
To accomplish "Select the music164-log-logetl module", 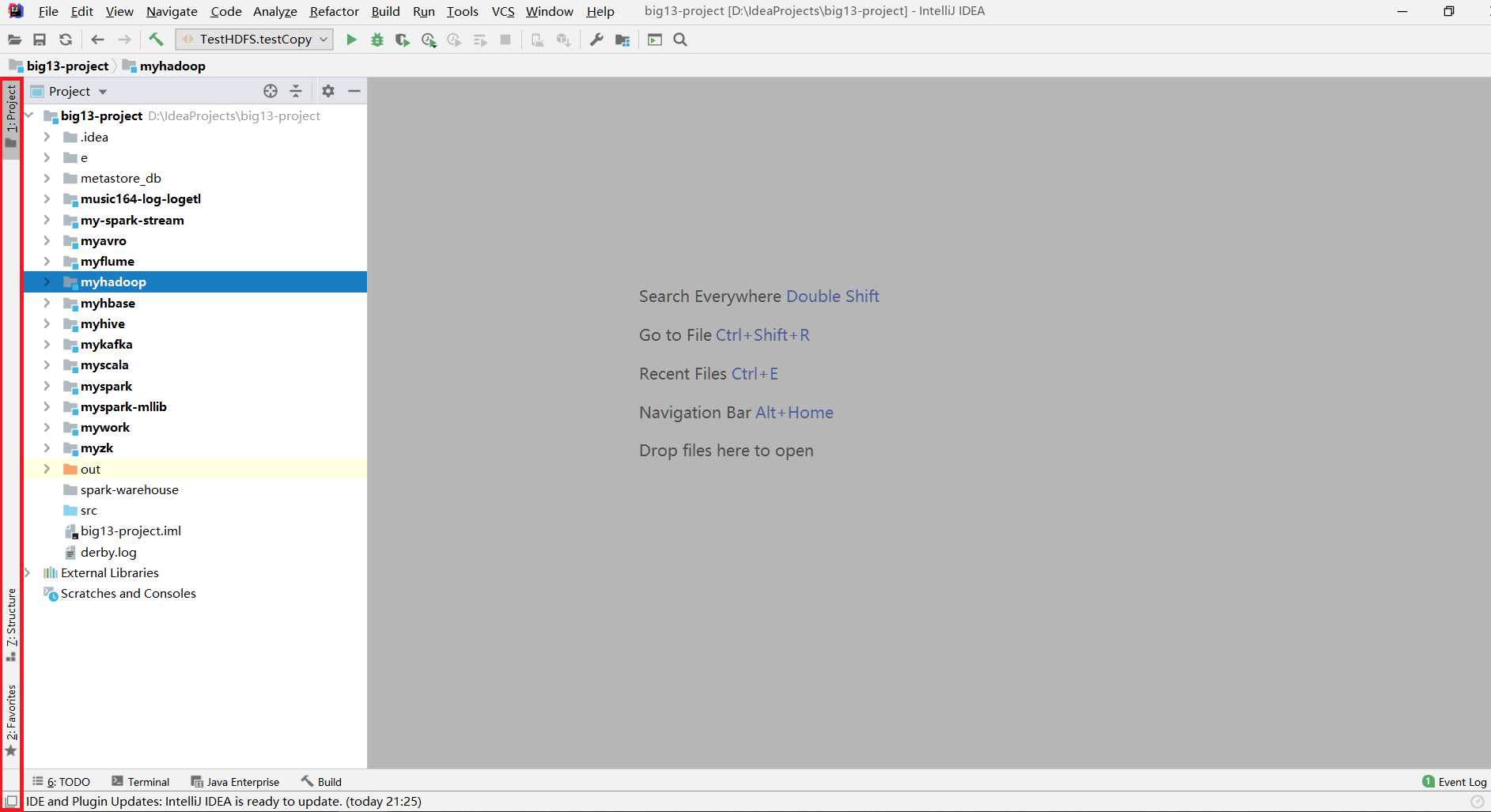I will 195,199.
